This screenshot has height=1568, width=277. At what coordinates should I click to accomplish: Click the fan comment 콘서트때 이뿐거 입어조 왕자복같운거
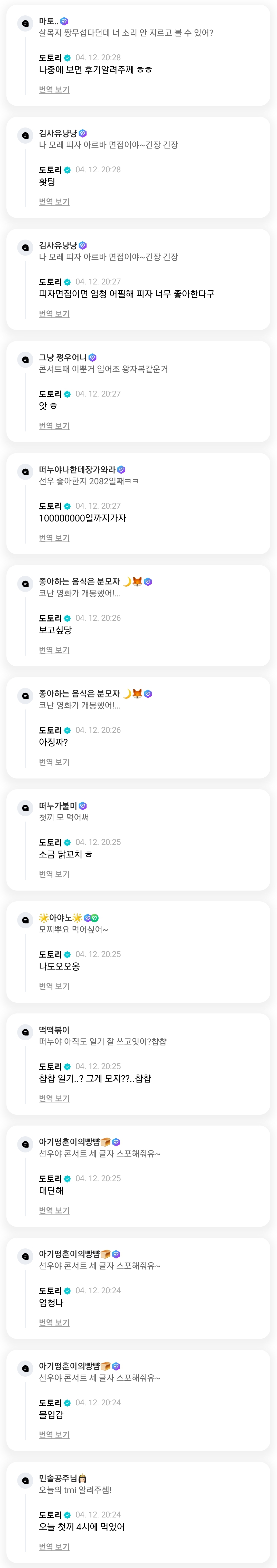103,369
